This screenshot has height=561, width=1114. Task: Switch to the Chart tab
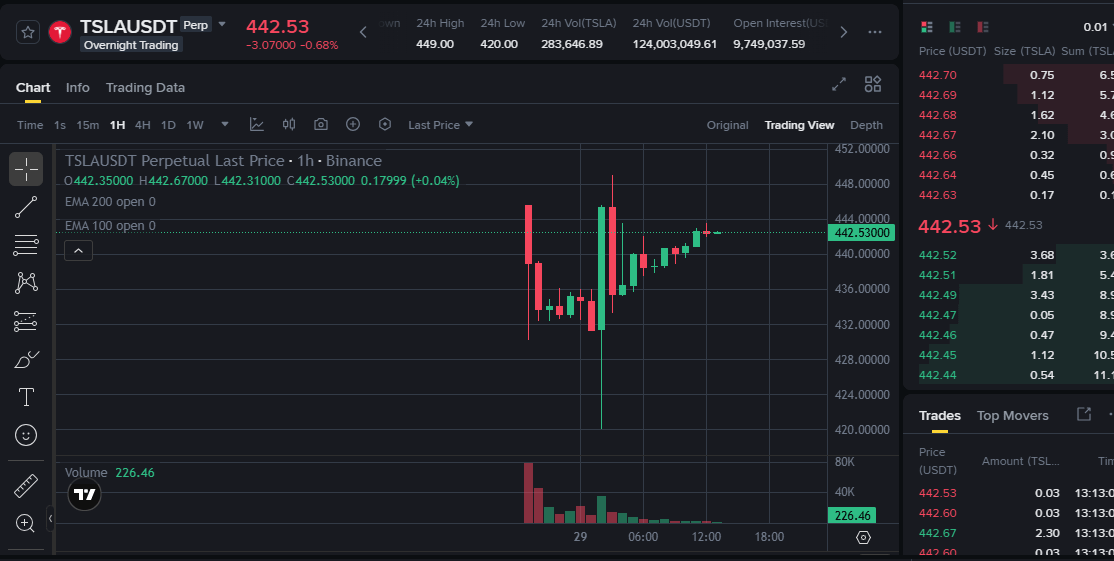coord(33,87)
